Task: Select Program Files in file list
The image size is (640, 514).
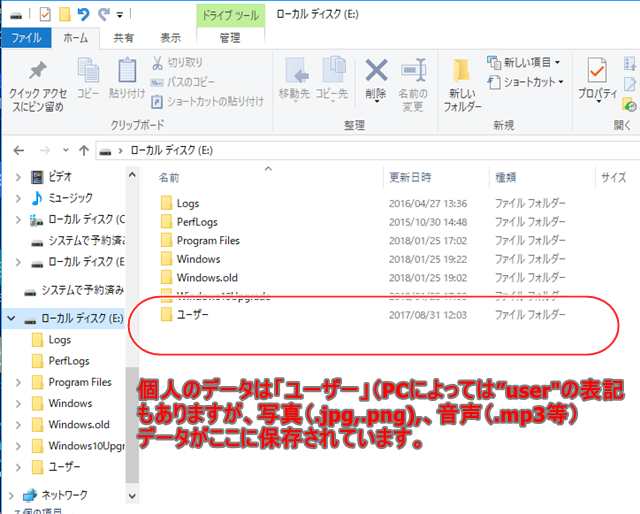Action: pos(208,241)
